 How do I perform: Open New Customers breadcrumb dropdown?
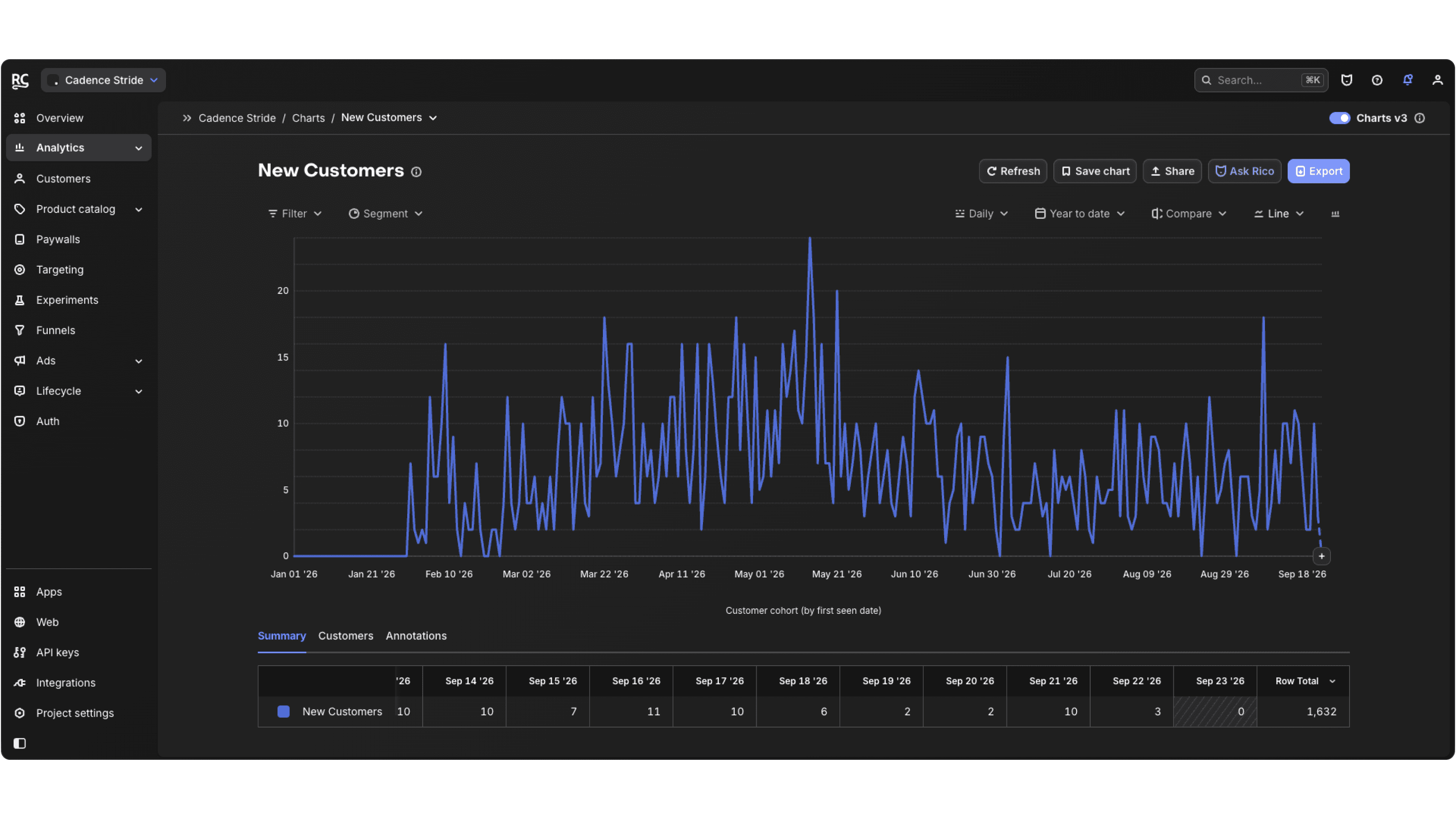[389, 117]
